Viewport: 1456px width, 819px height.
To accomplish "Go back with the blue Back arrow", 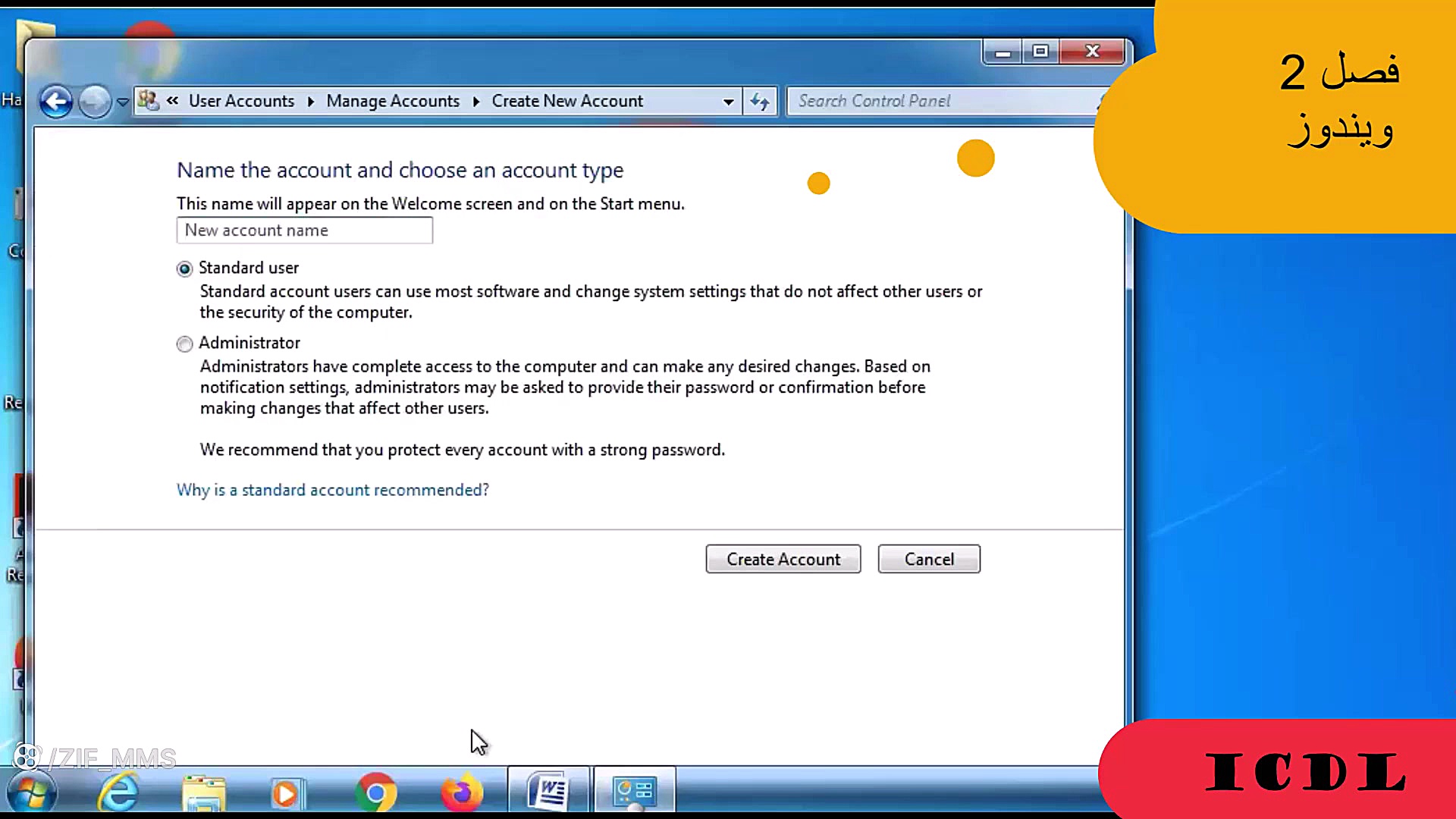I will [56, 101].
